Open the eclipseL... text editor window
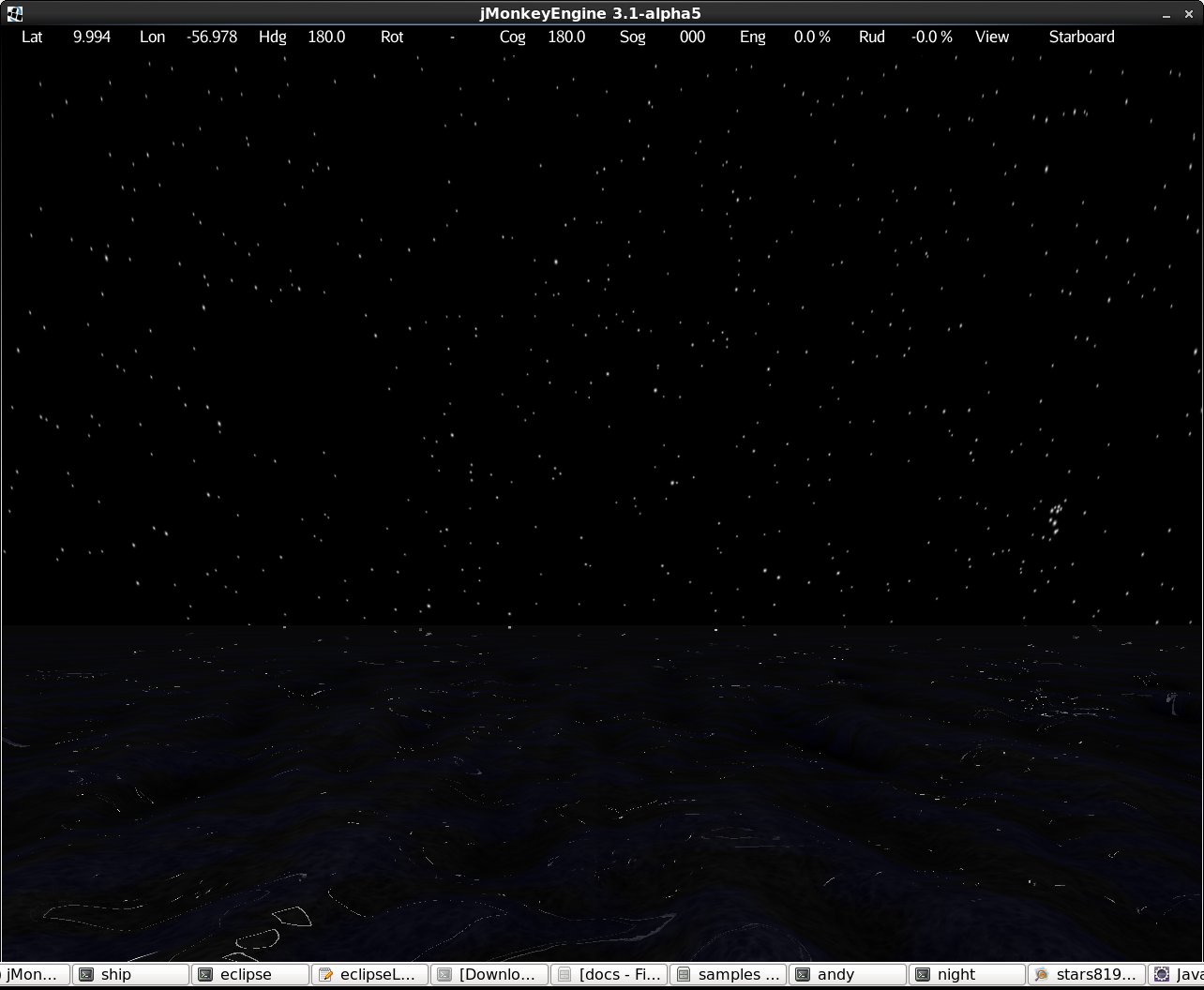 coord(370,974)
